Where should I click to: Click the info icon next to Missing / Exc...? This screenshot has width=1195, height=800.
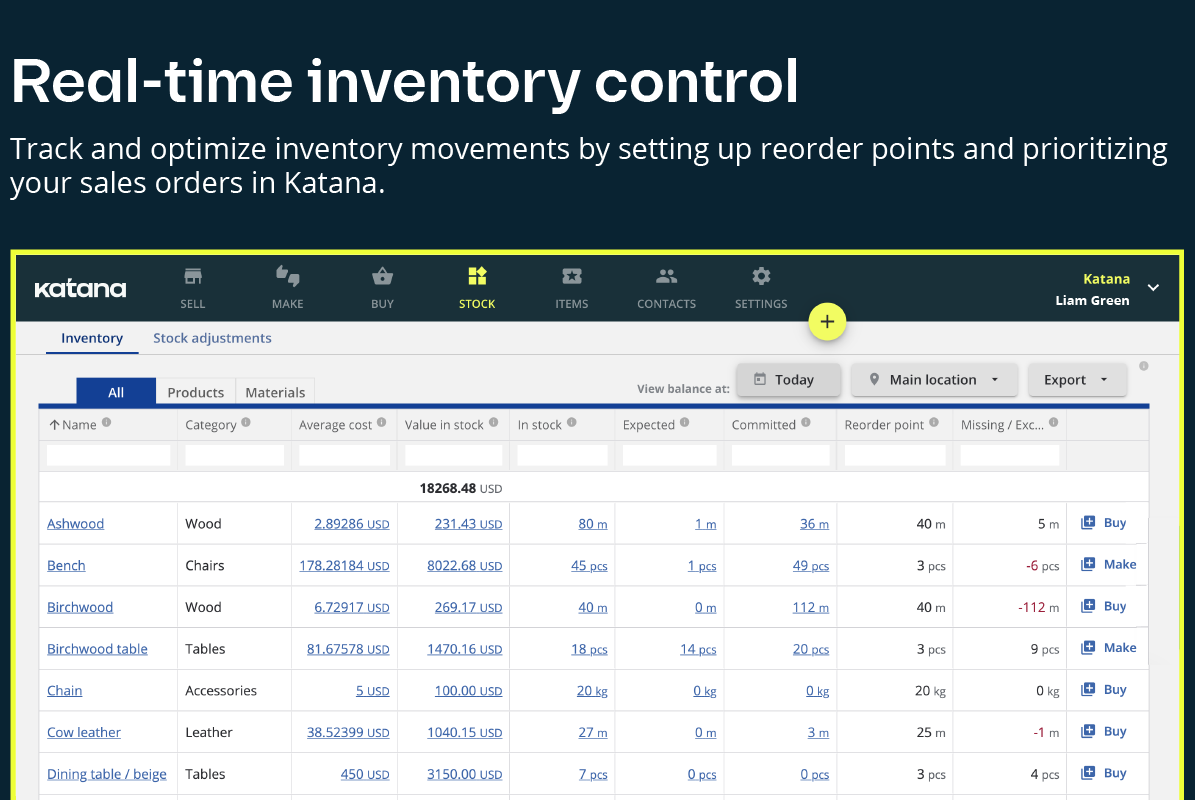[x=1053, y=422]
